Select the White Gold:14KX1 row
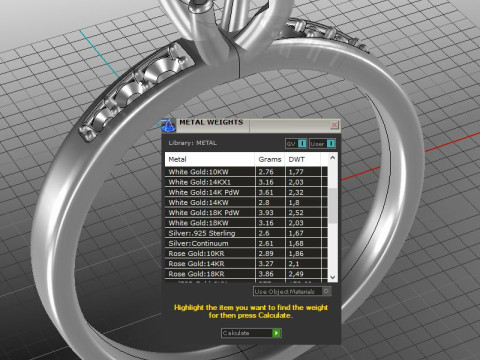The height and width of the screenshot is (360, 480). point(246,182)
